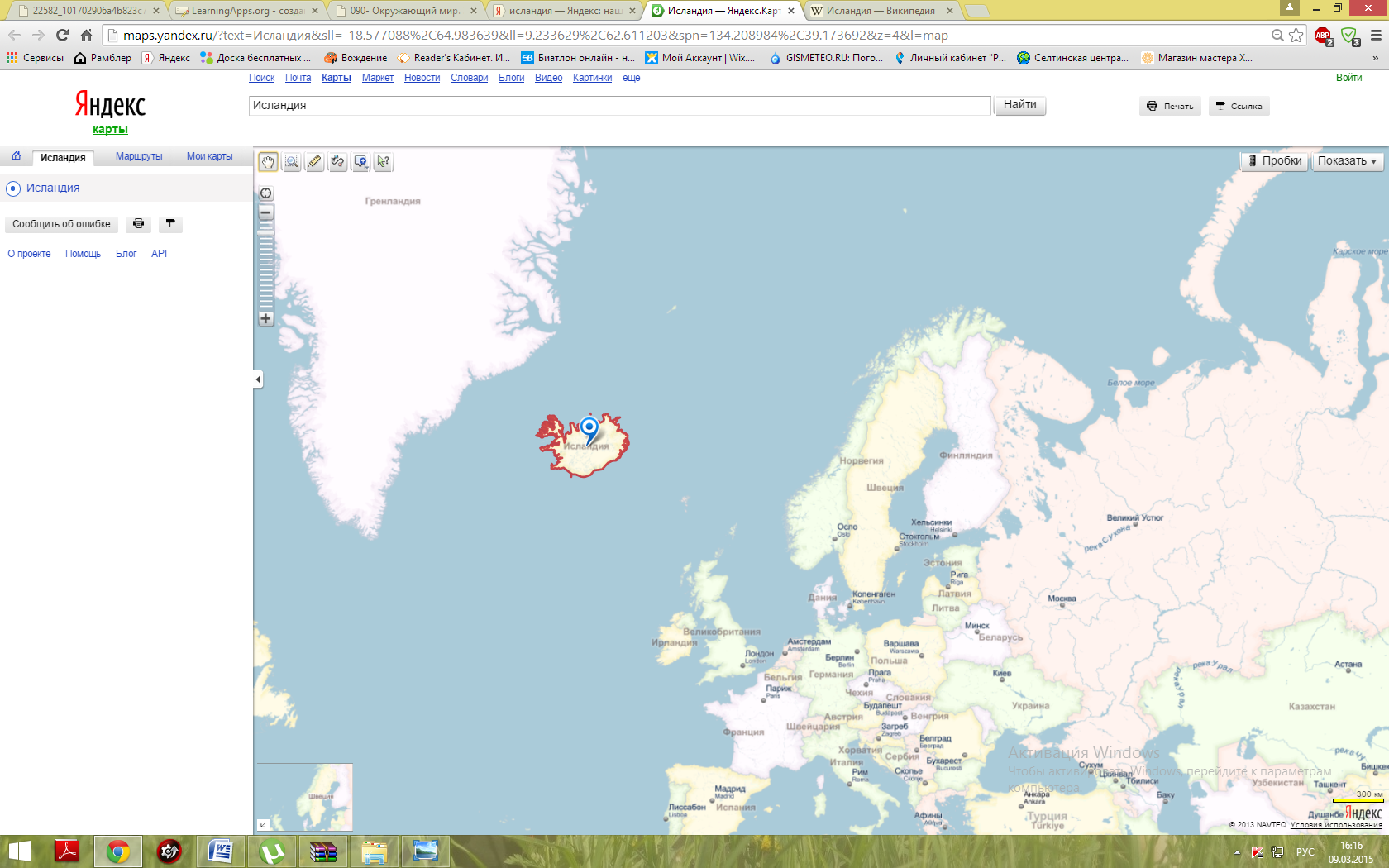Bookmark this page with star icon

click(1296, 35)
